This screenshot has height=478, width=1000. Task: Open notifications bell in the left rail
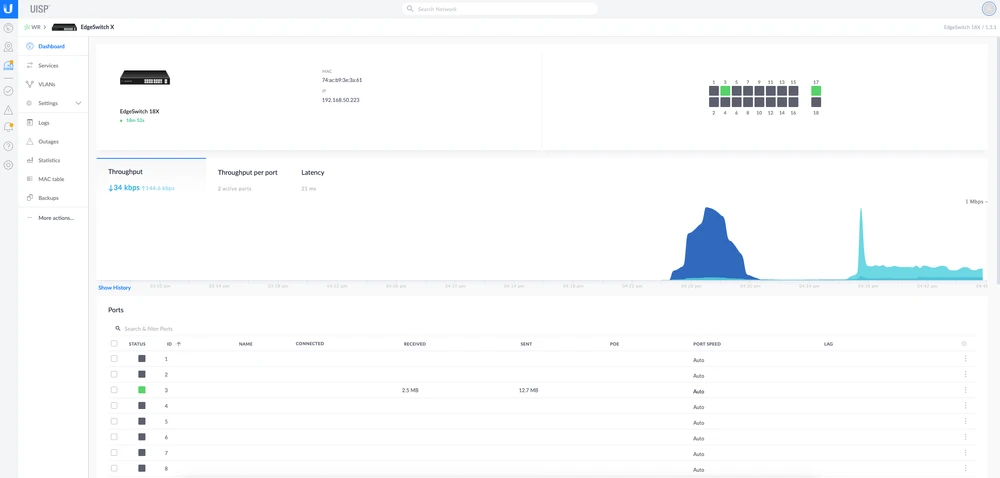9,128
